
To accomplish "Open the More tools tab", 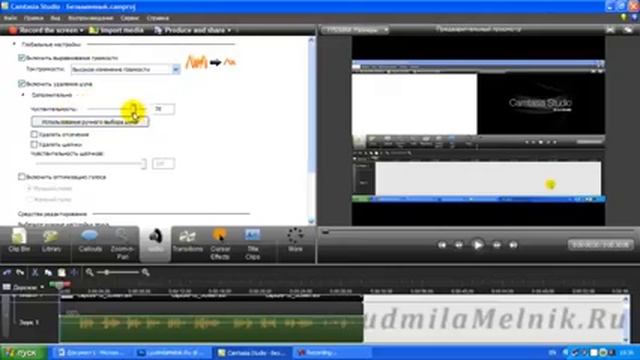I will coord(295,240).
